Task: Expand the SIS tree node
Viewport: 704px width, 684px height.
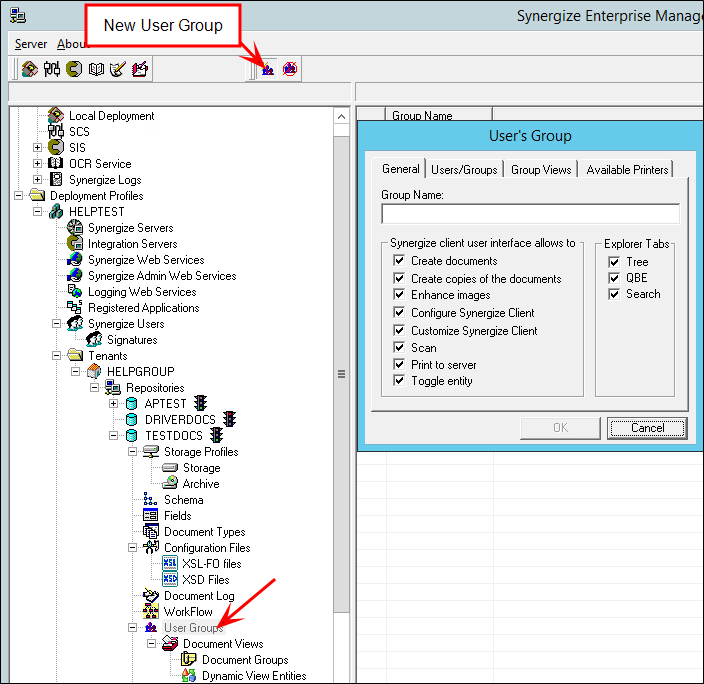Action: (x=38, y=148)
